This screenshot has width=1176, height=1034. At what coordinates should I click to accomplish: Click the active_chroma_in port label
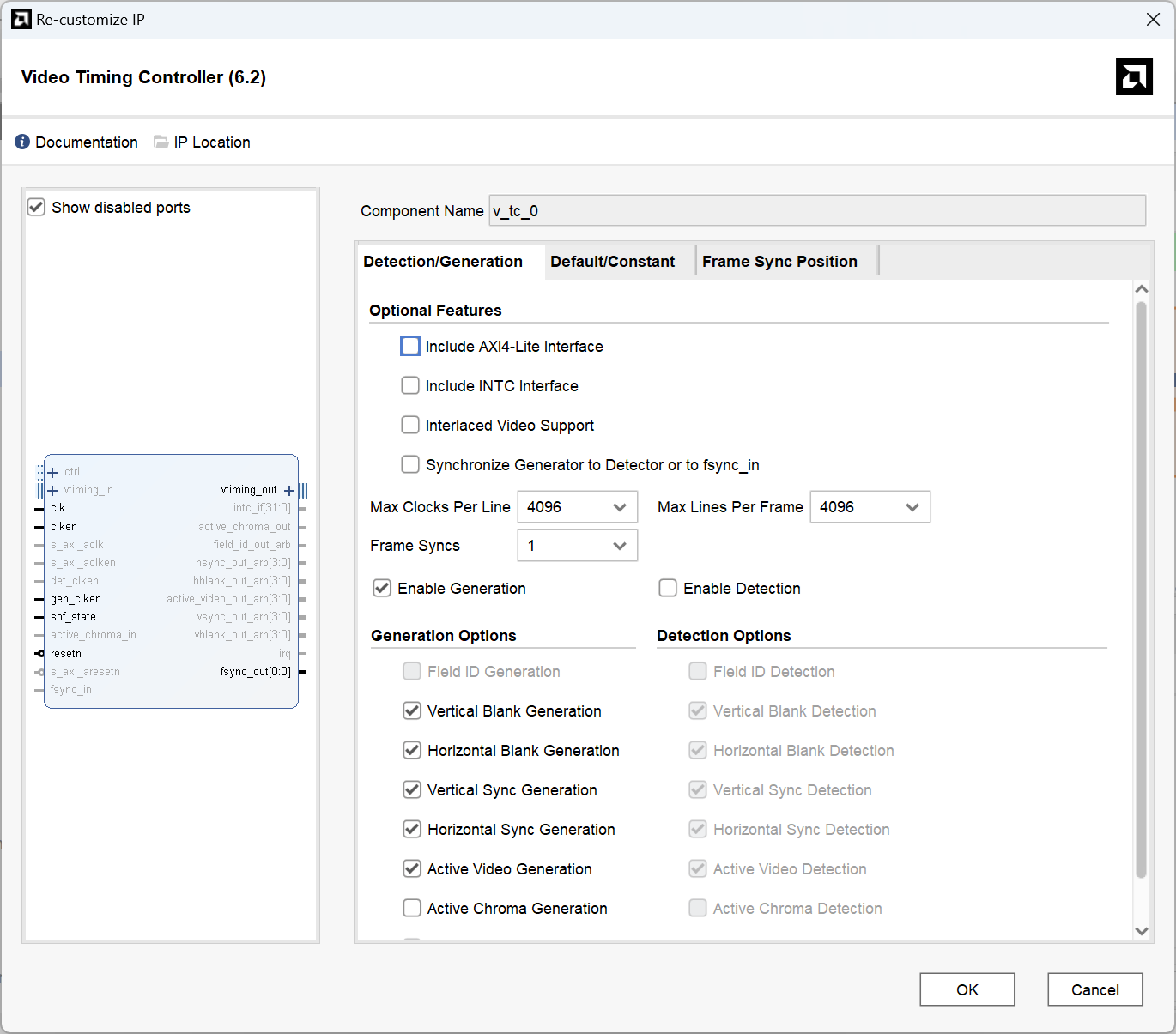tap(94, 635)
